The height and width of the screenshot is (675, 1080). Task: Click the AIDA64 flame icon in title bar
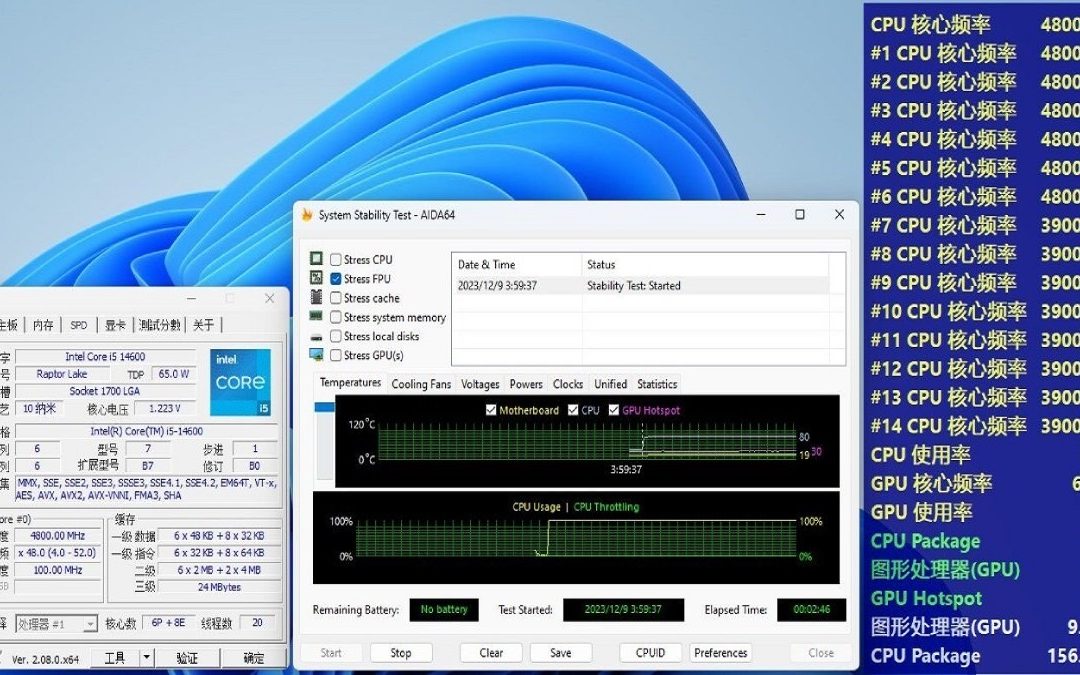pyautogui.click(x=307, y=215)
